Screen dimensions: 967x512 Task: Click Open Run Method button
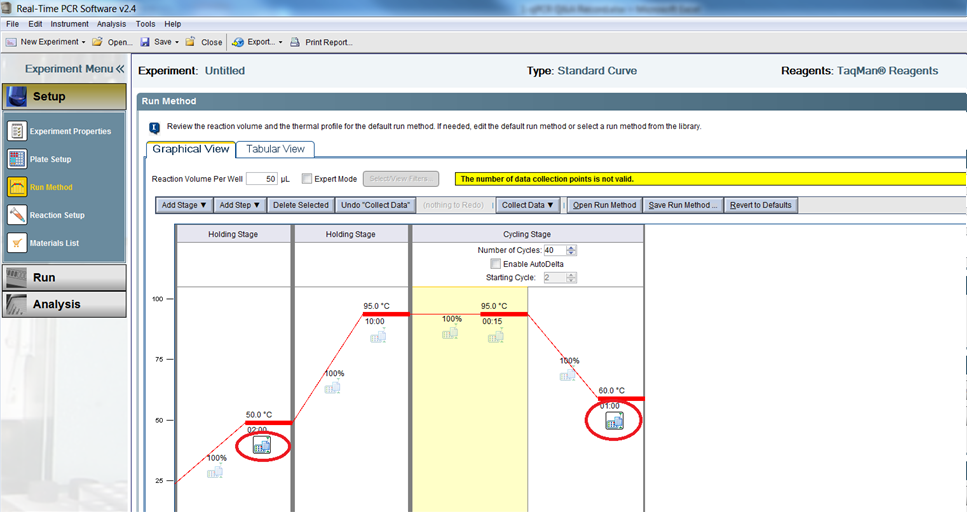click(x=604, y=205)
